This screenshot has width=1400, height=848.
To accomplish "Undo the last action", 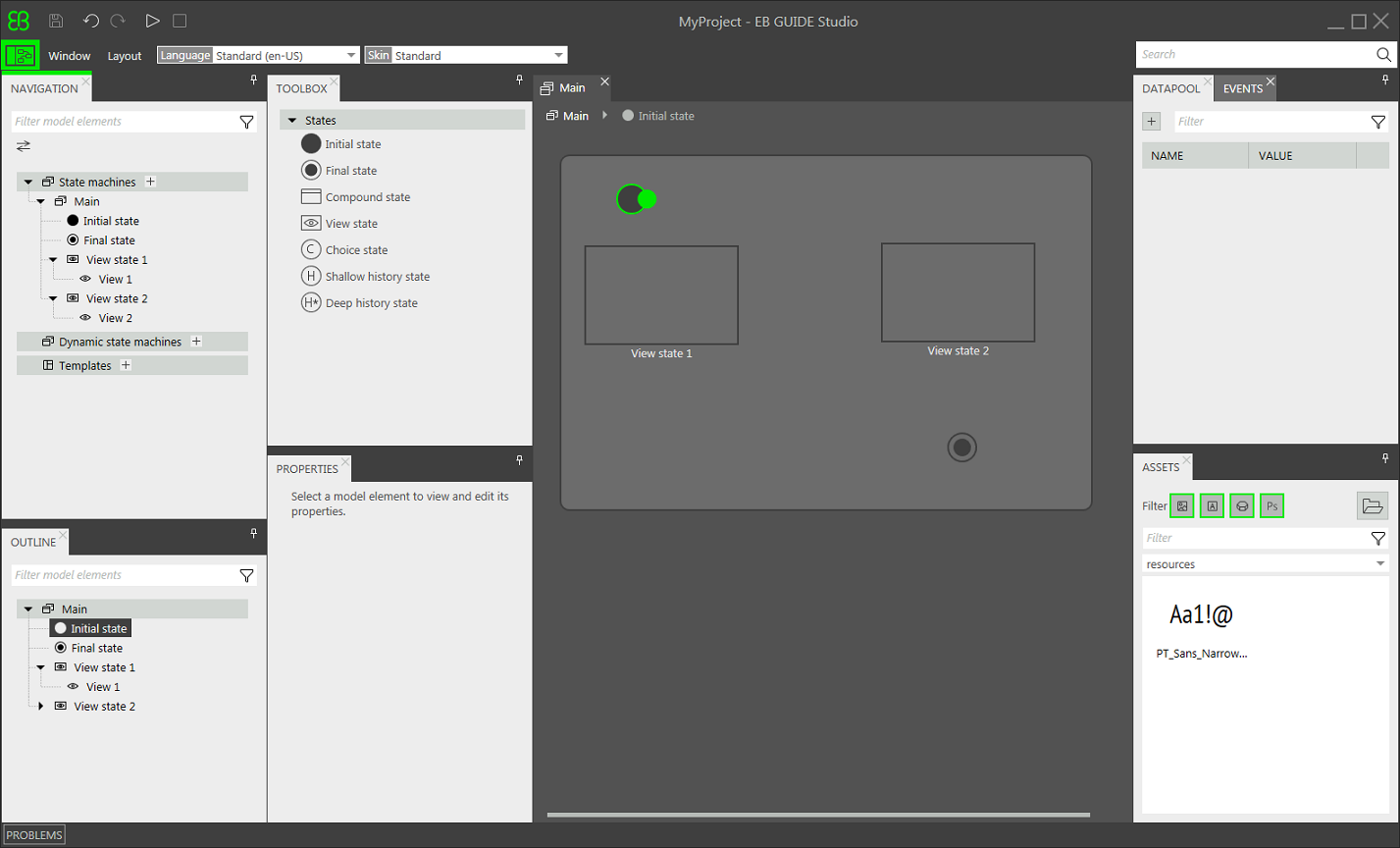I will (90, 21).
